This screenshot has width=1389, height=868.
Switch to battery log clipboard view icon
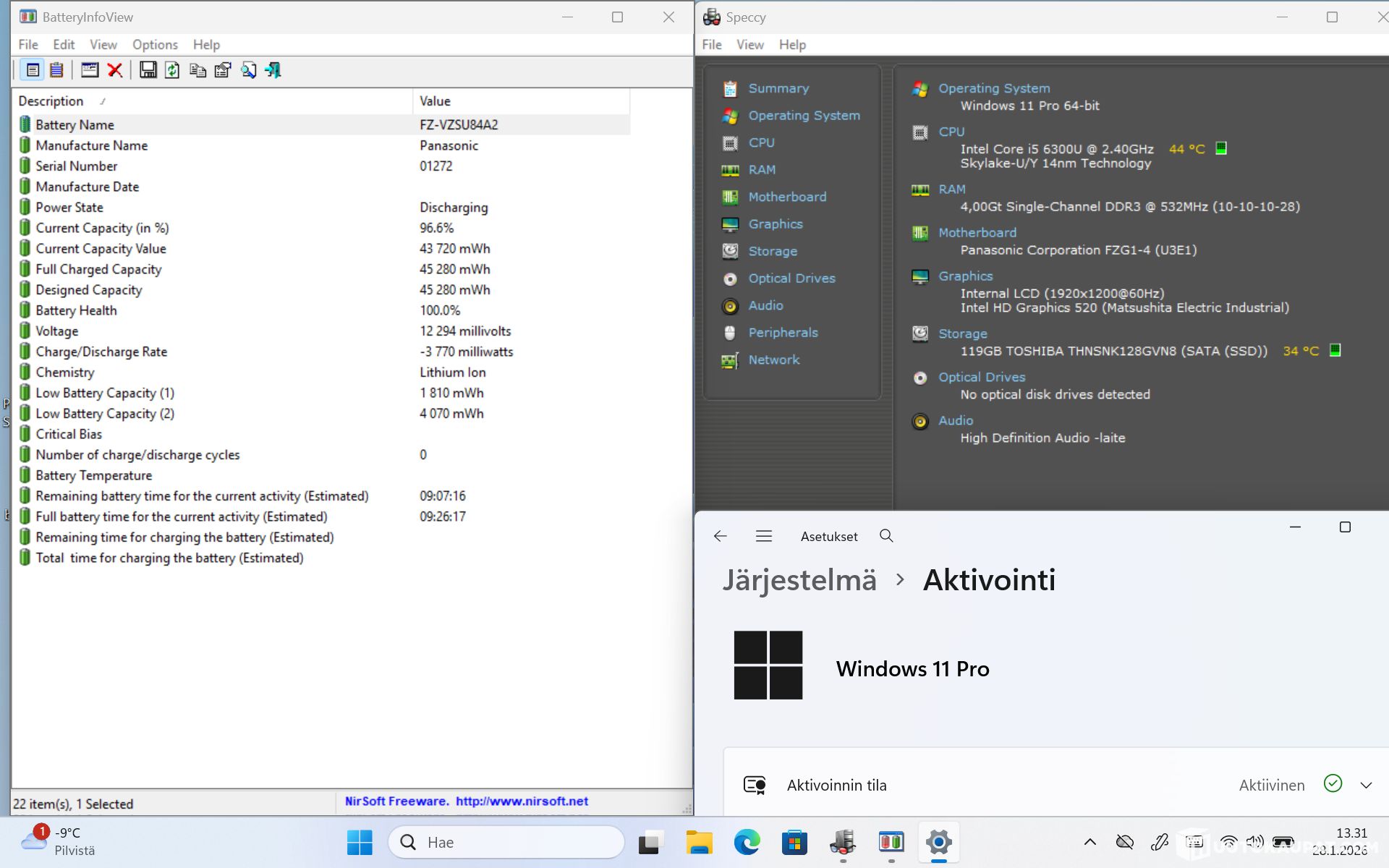[x=56, y=70]
